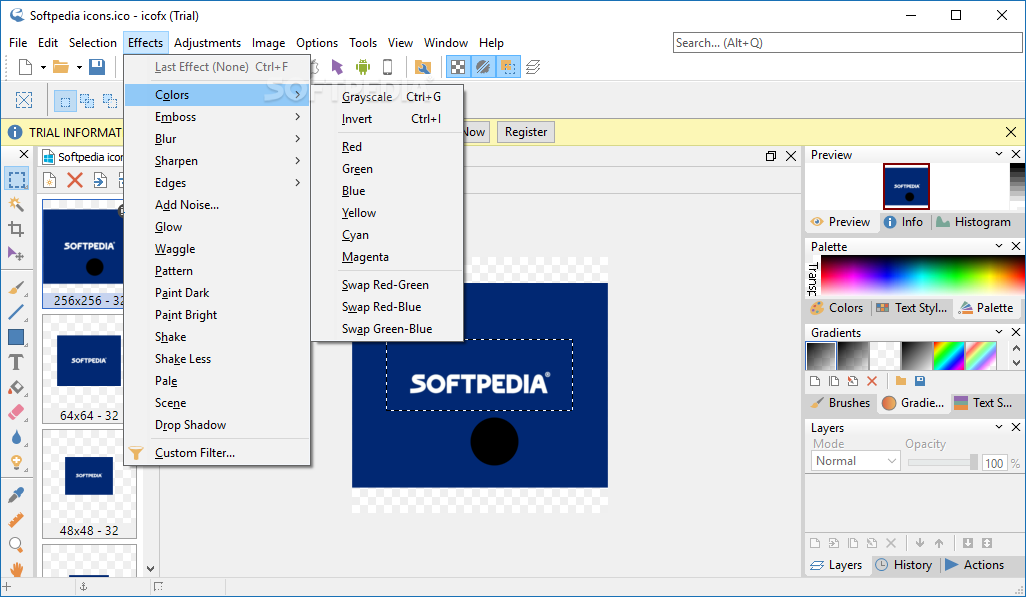Select the rectangular selection tool in left toolbox
The image size is (1026, 597).
coord(16,179)
